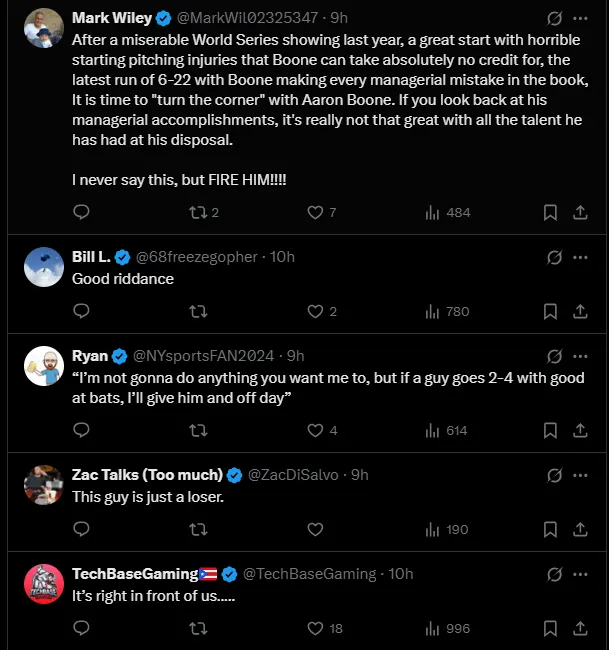Reply to Mark Wiley's tweet
This screenshot has height=650, width=609.
82,212
